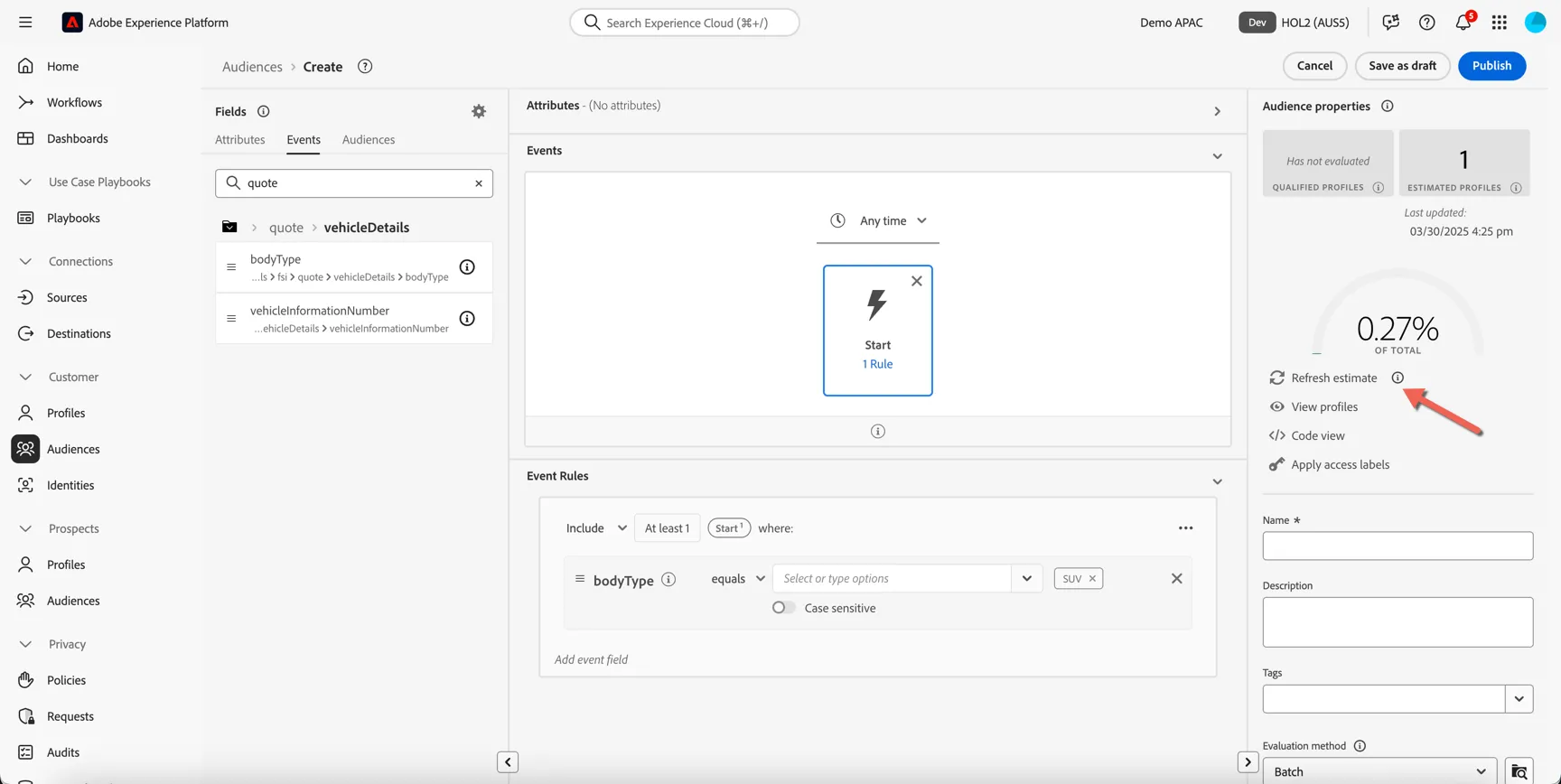The width and height of the screenshot is (1561, 784).
Task: Change the Include dropdown
Action: 596,528
